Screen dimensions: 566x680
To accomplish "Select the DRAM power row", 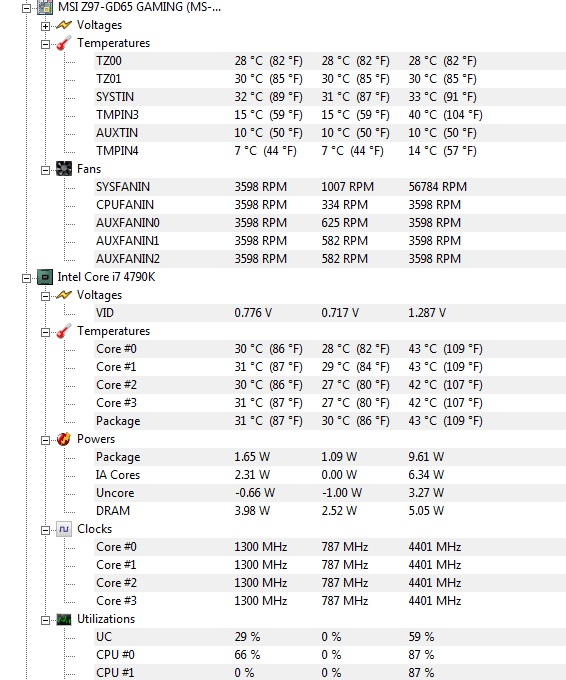I will [330, 510].
